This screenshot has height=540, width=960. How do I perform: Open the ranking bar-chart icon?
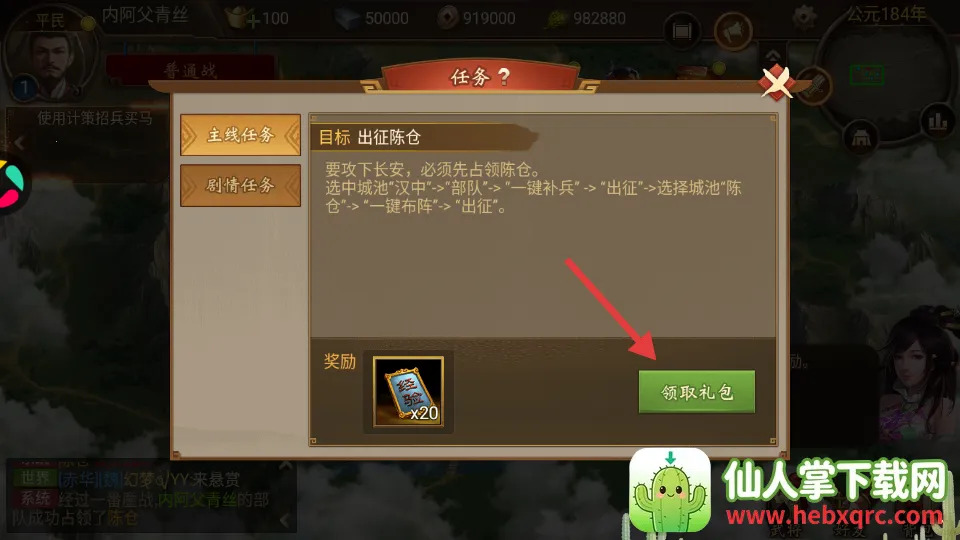[937, 120]
